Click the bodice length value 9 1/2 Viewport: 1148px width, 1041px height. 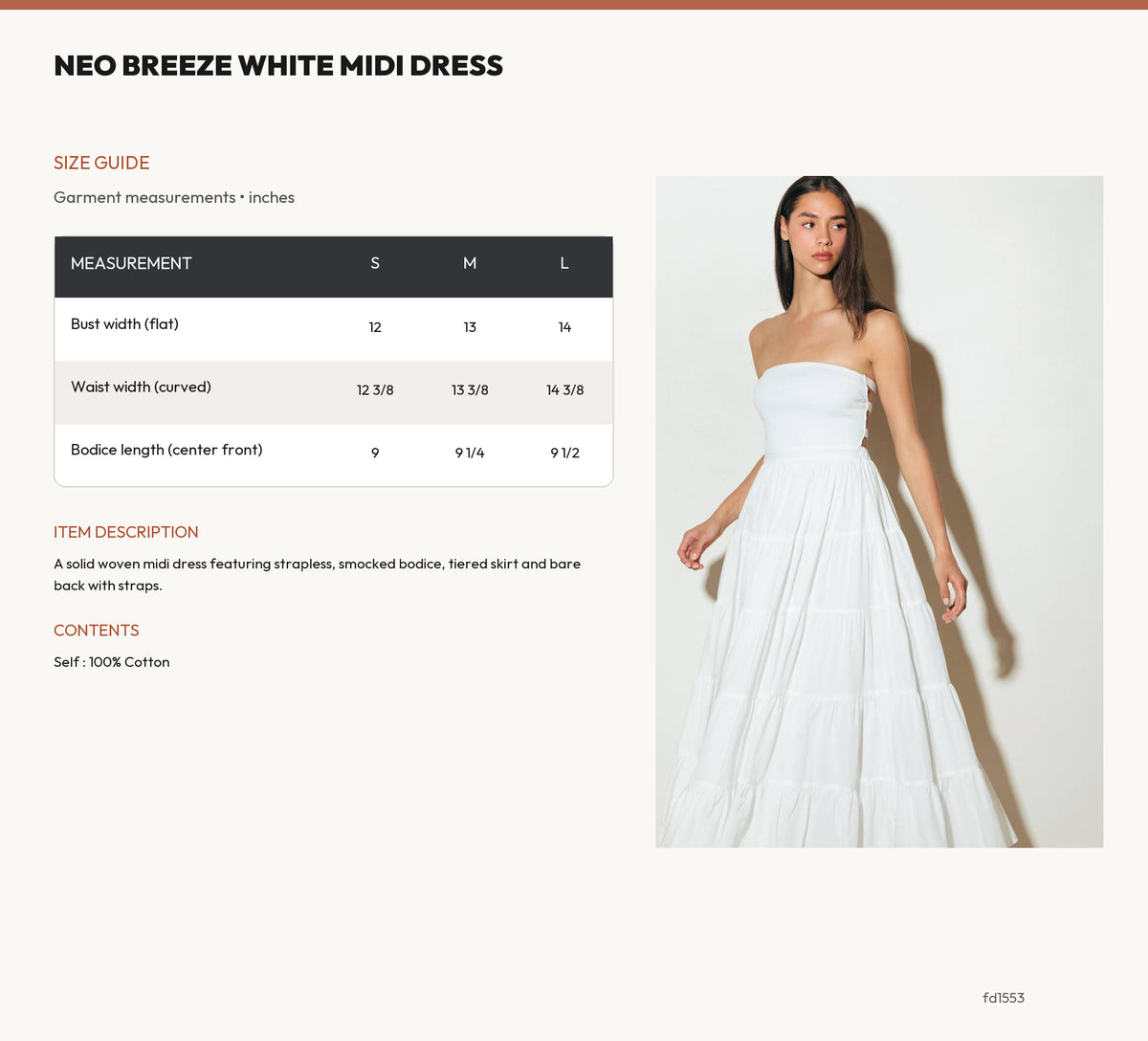564,453
